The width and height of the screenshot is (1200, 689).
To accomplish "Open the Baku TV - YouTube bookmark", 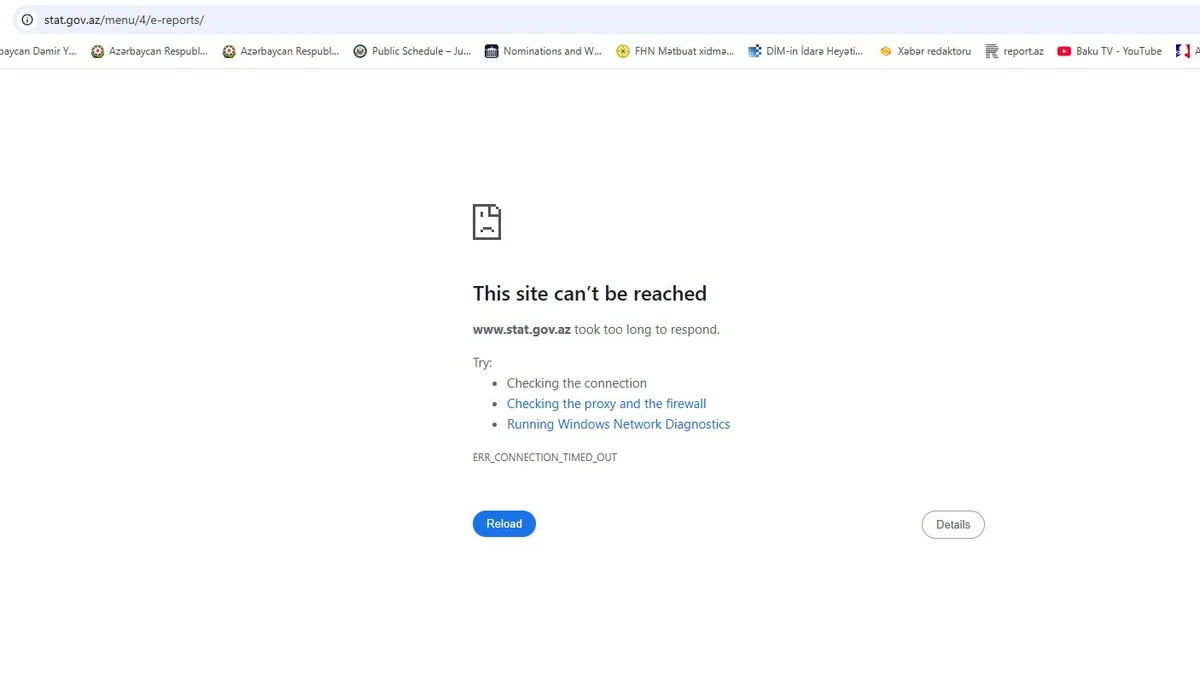I will tap(1110, 51).
